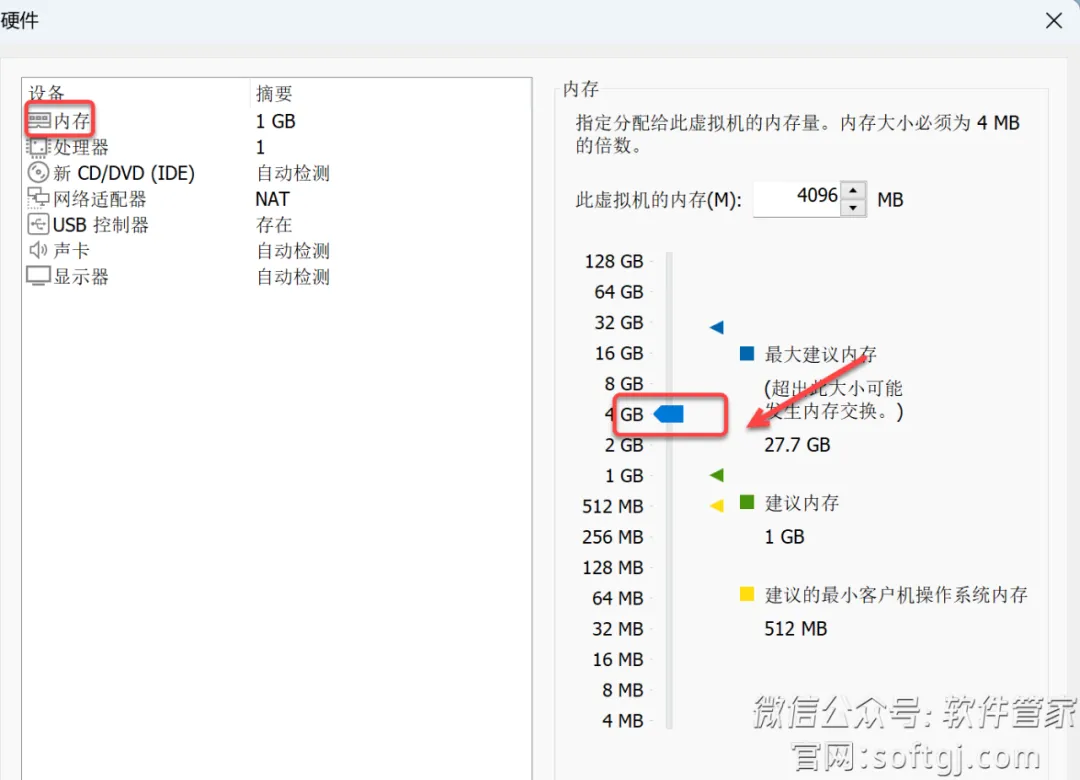Click the yellow minimum guest memory marker
This screenshot has width=1080, height=780.
point(716,506)
